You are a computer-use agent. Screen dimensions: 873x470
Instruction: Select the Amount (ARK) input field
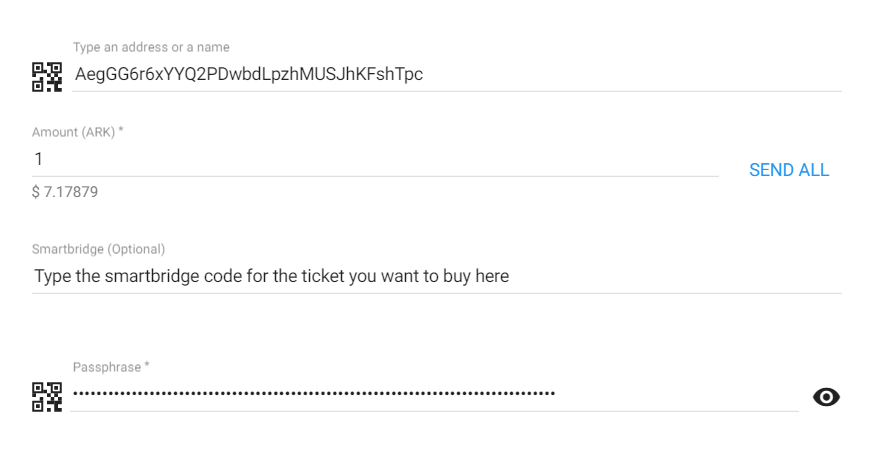375,160
